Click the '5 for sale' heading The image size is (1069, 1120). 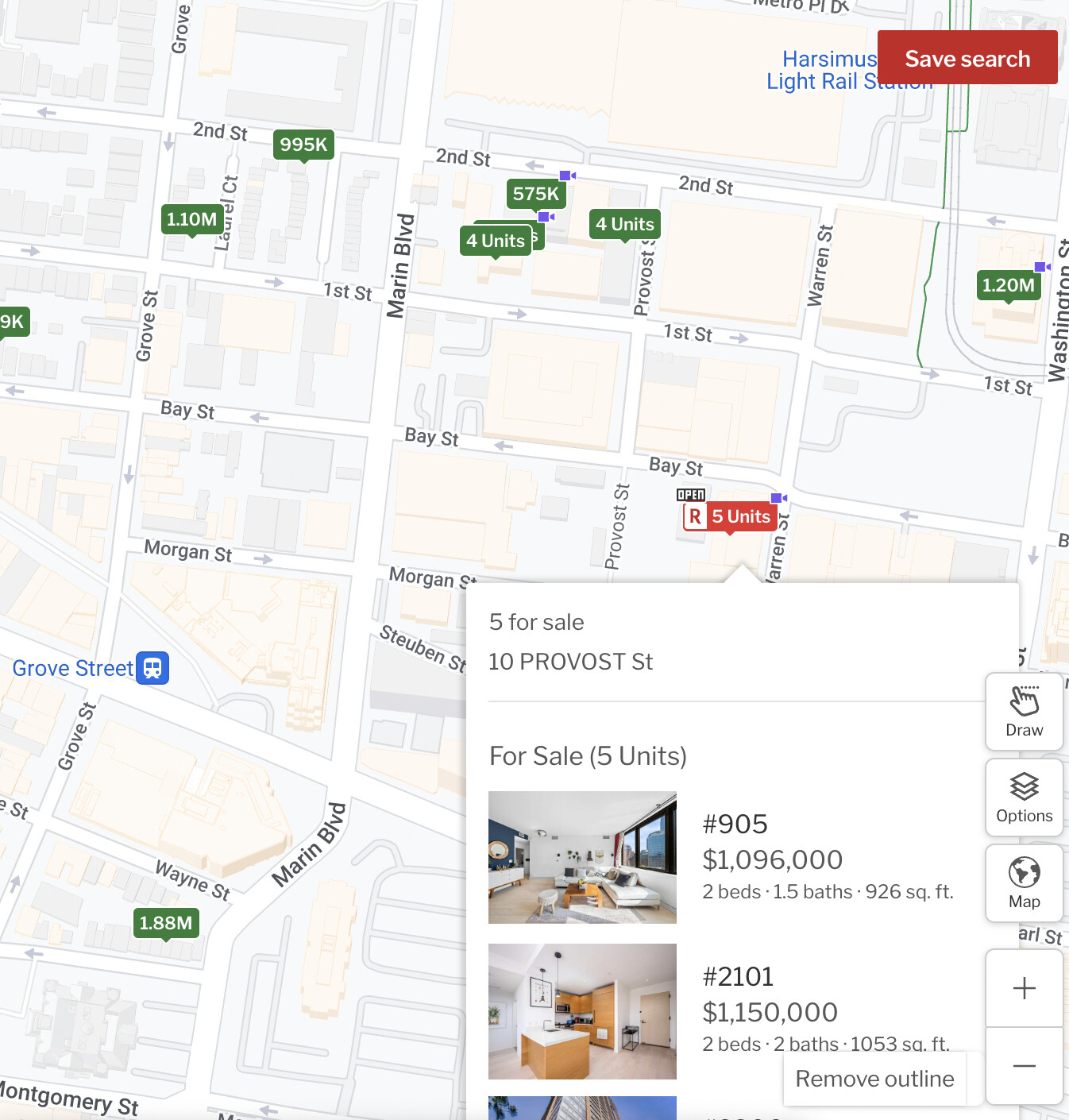point(537,622)
